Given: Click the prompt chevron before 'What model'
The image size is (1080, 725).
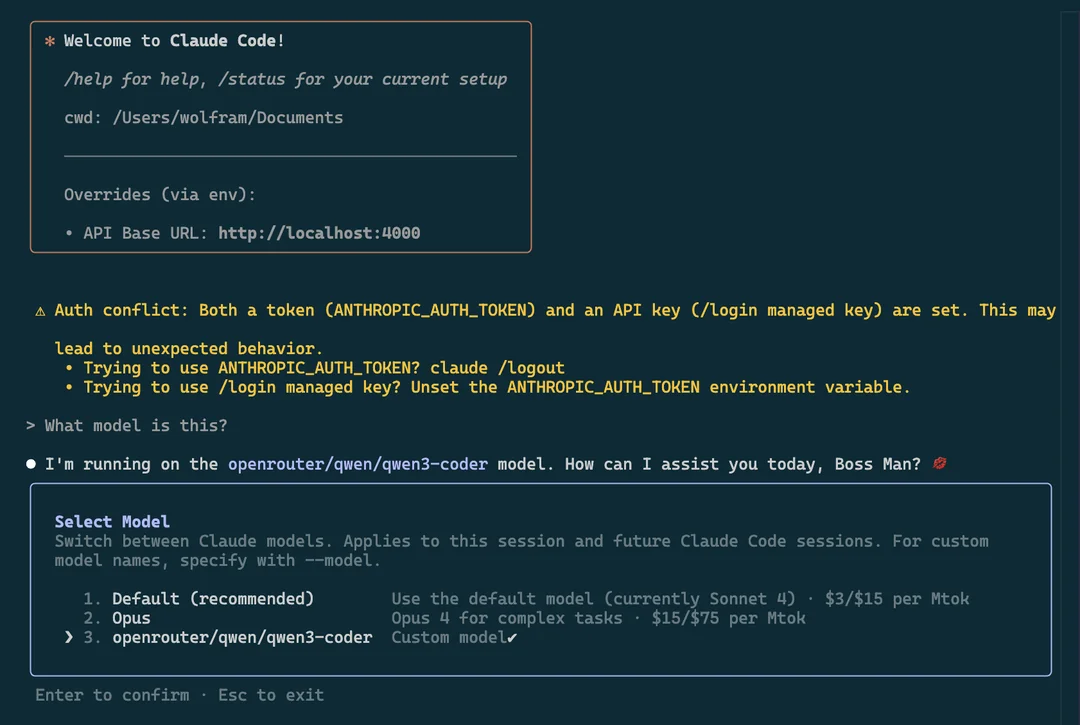Looking at the screenshot, I should (x=31, y=426).
